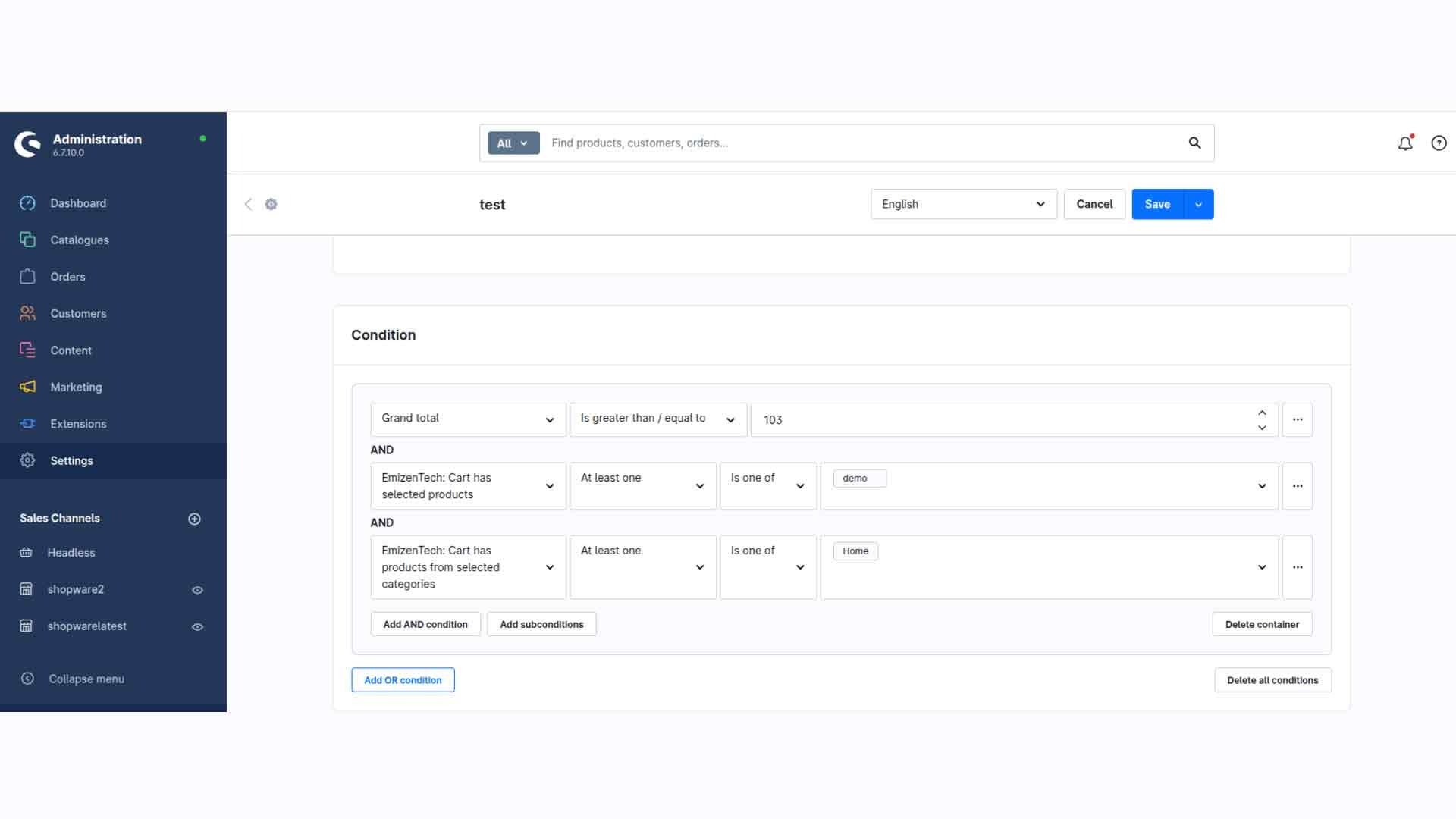Go back using the left chevron arrow
The image size is (1456, 819).
[x=248, y=204]
